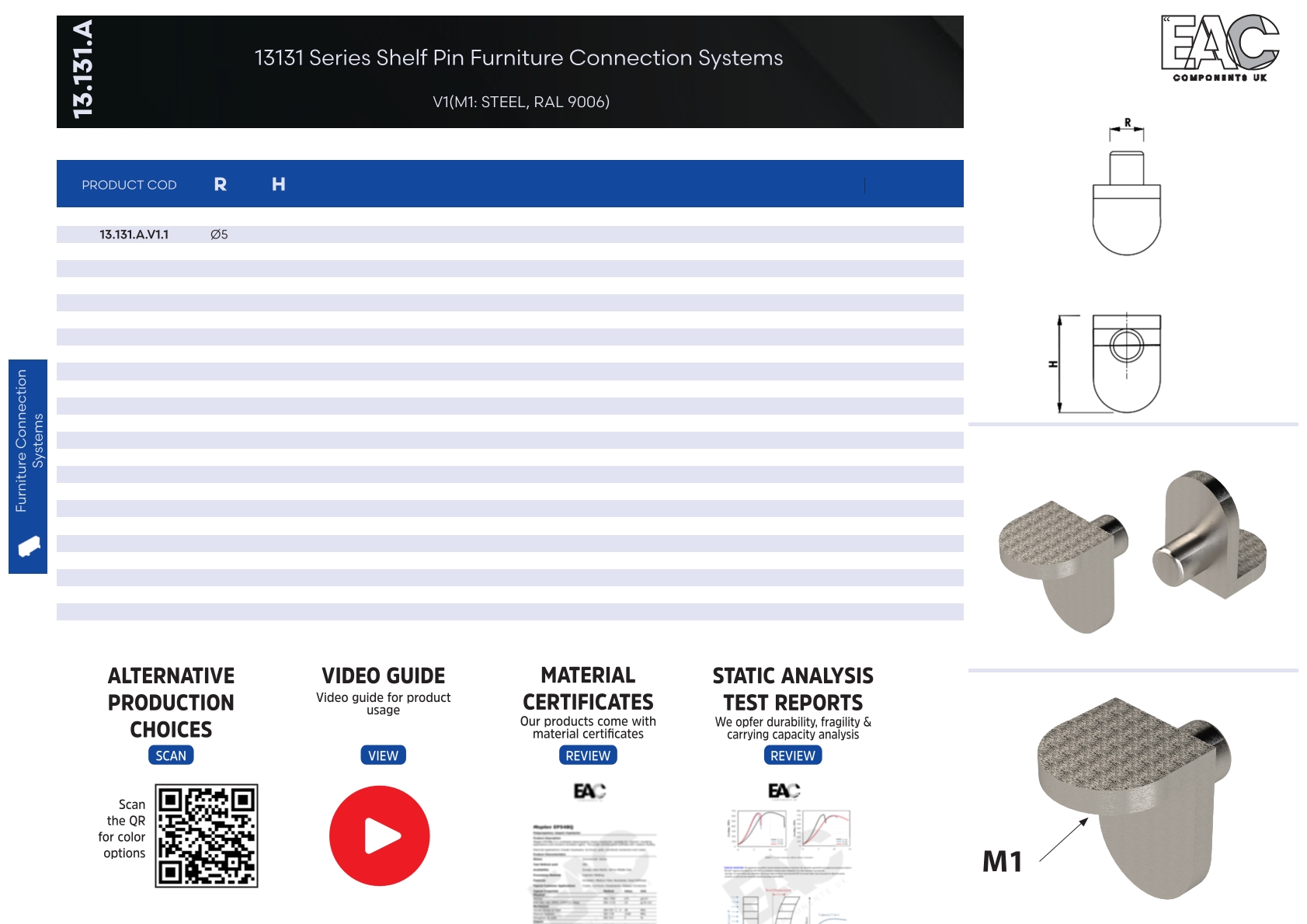The height and width of the screenshot is (924, 1307).
Task: Click the Furniture Connection Systems side tab
Action: 28,467
